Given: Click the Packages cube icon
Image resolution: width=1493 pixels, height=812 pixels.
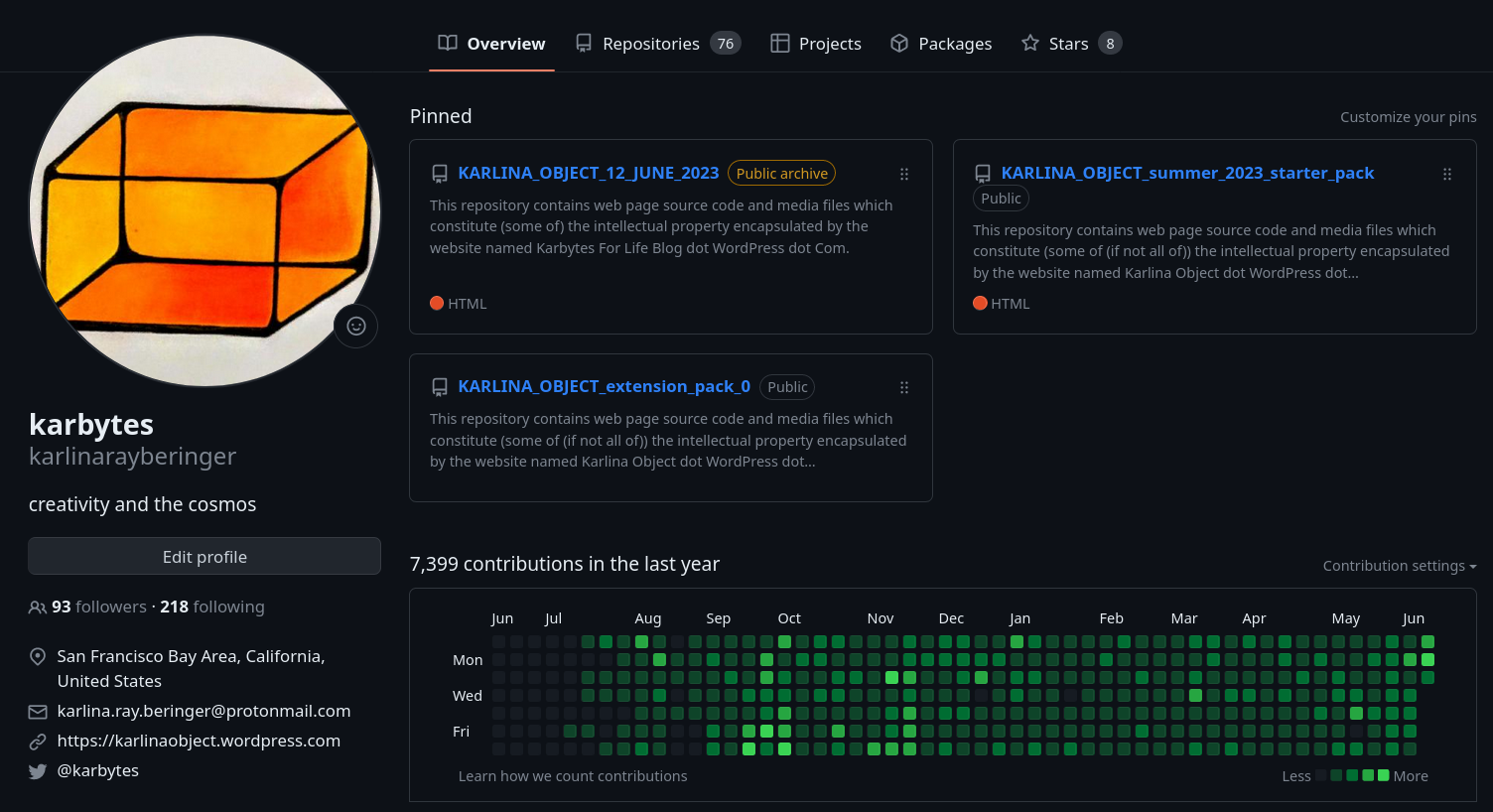Looking at the screenshot, I should pos(899,43).
